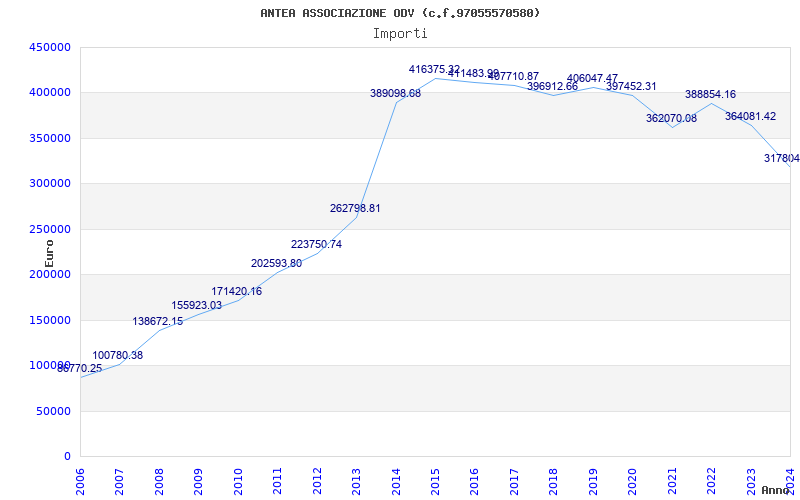Select the data label 397452.31
Image resolution: width=800 pixels, height=500 pixels.
point(631,86)
